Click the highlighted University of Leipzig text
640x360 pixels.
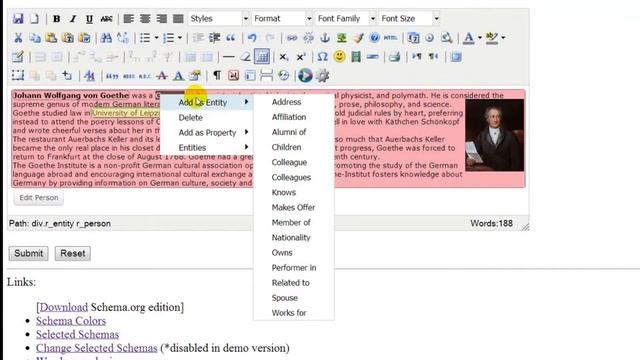[125, 113]
